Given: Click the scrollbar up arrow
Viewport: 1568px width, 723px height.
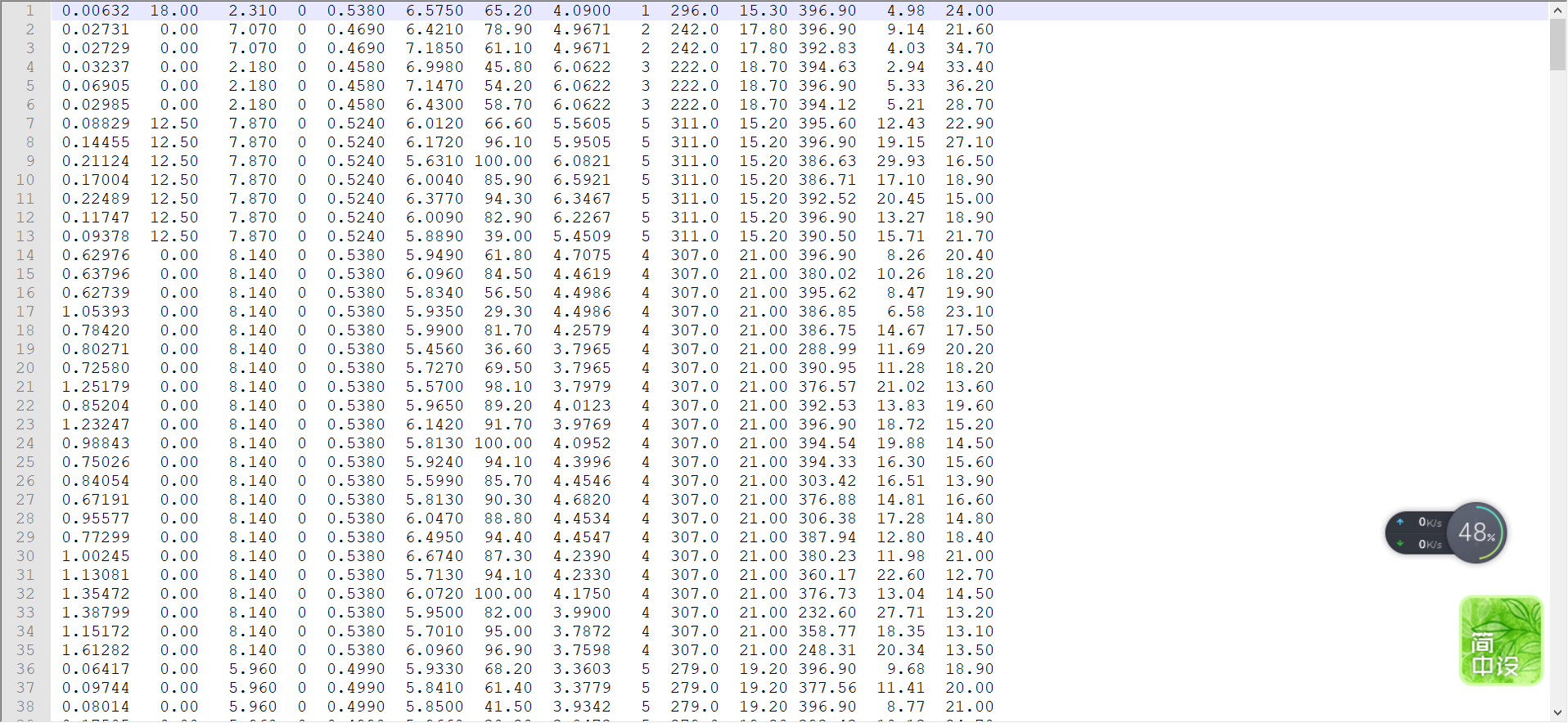Looking at the screenshot, I should 1558,11.
